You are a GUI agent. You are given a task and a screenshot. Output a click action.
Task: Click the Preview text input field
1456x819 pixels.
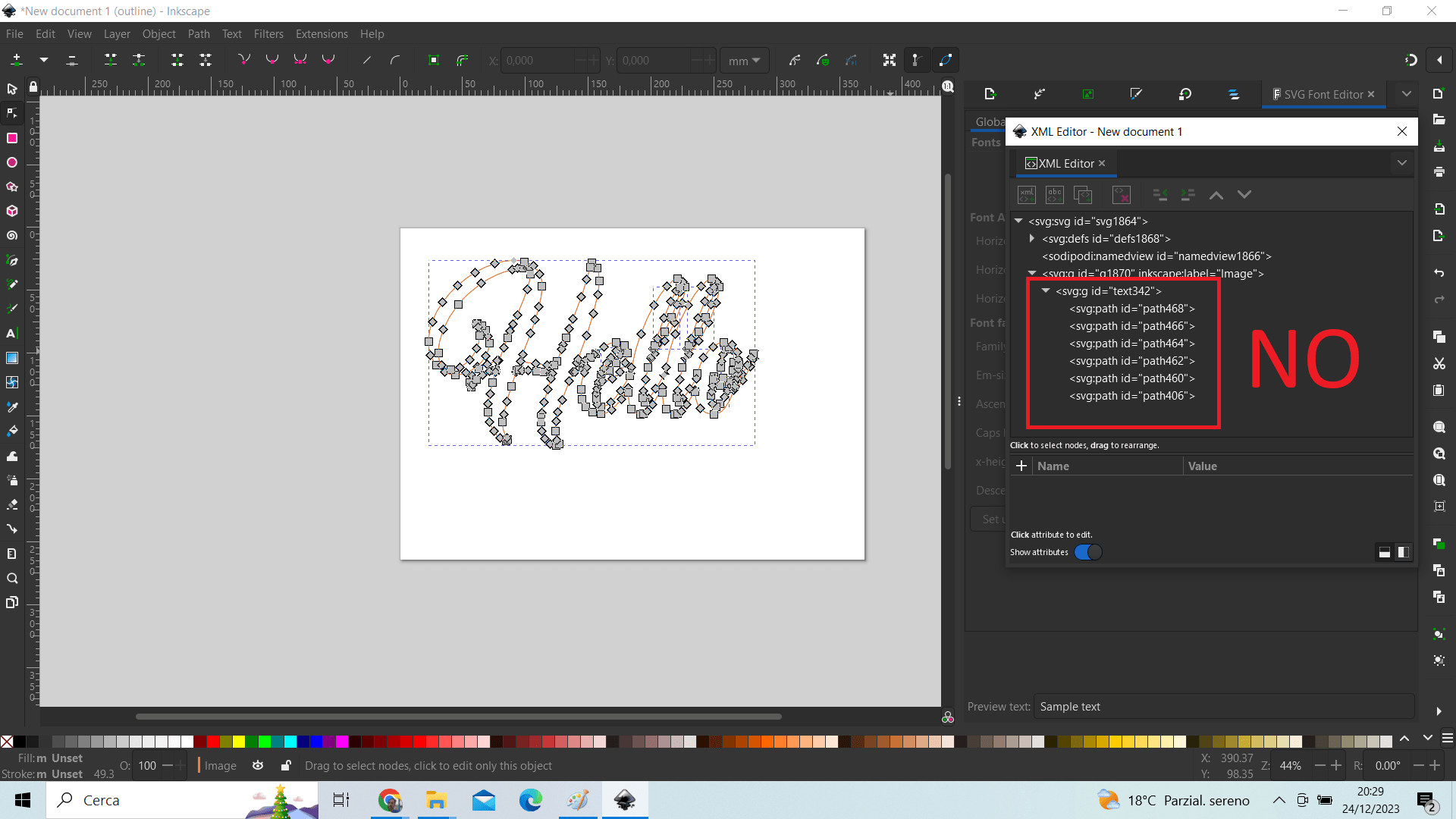1222,706
